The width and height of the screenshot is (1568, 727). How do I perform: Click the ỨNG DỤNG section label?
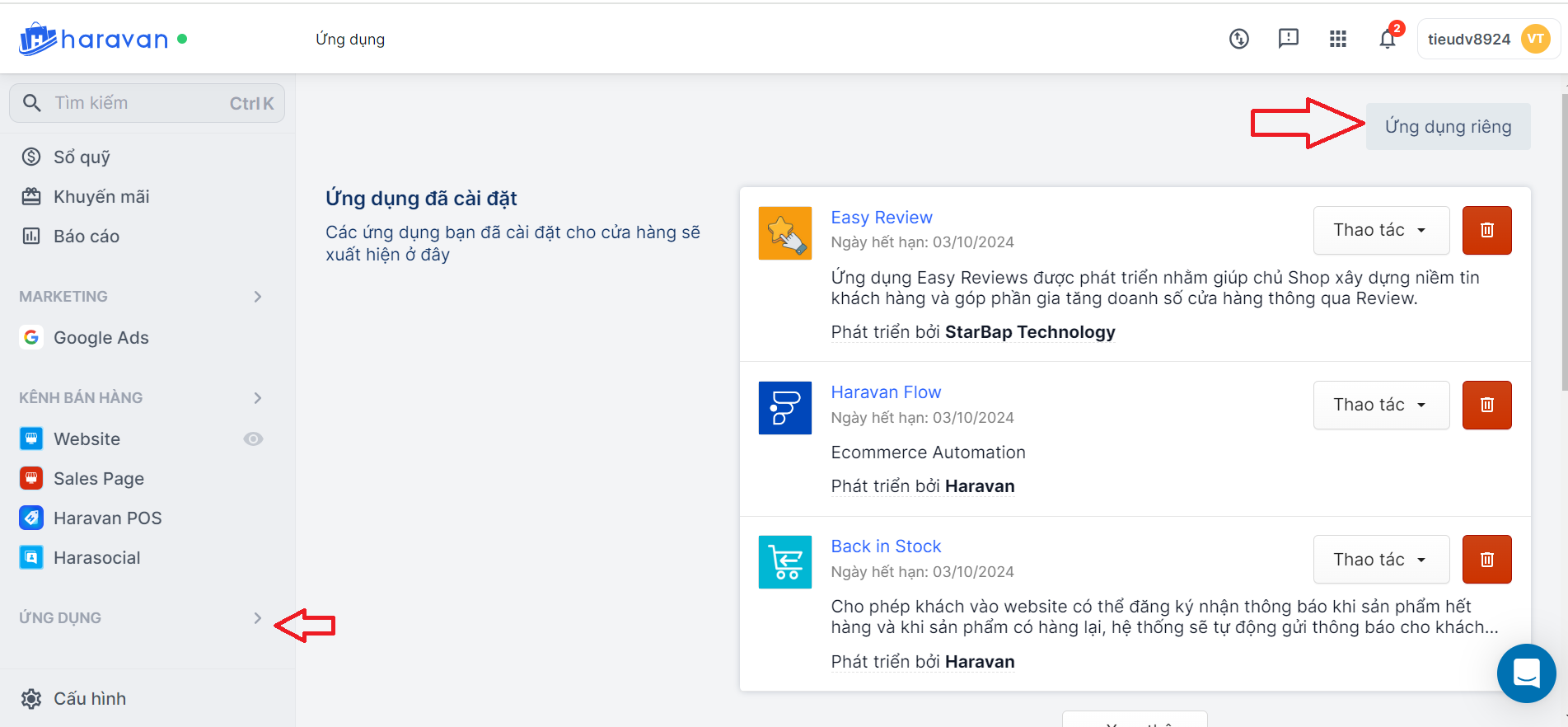60,617
